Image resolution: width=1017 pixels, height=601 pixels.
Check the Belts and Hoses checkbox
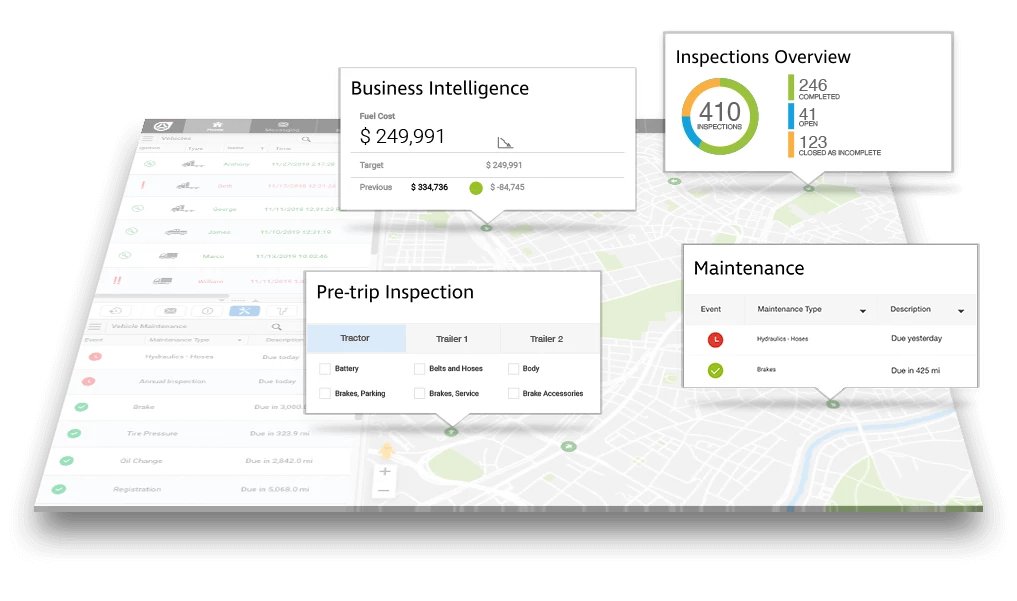coord(420,369)
